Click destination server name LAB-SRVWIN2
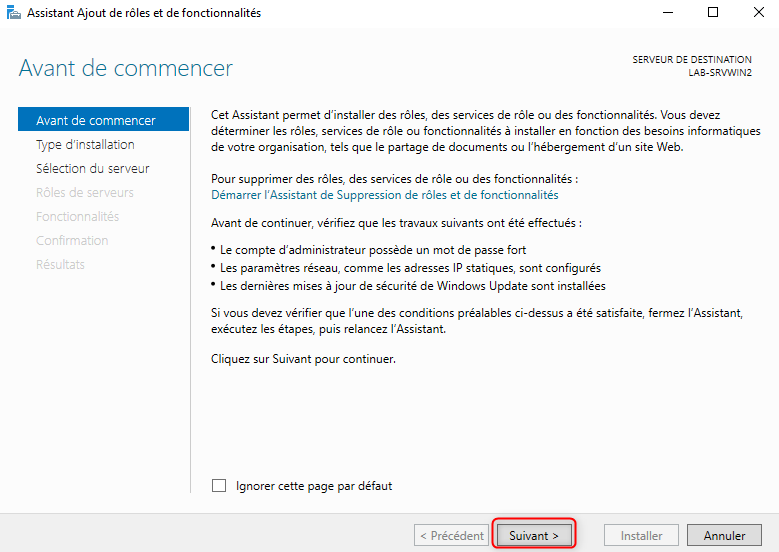779x552 pixels. 720,73
